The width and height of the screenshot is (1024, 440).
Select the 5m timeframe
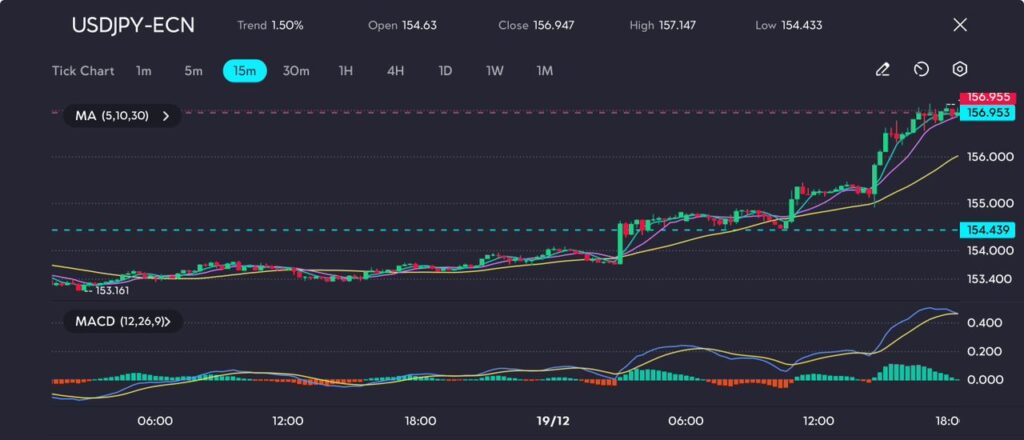coord(193,71)
